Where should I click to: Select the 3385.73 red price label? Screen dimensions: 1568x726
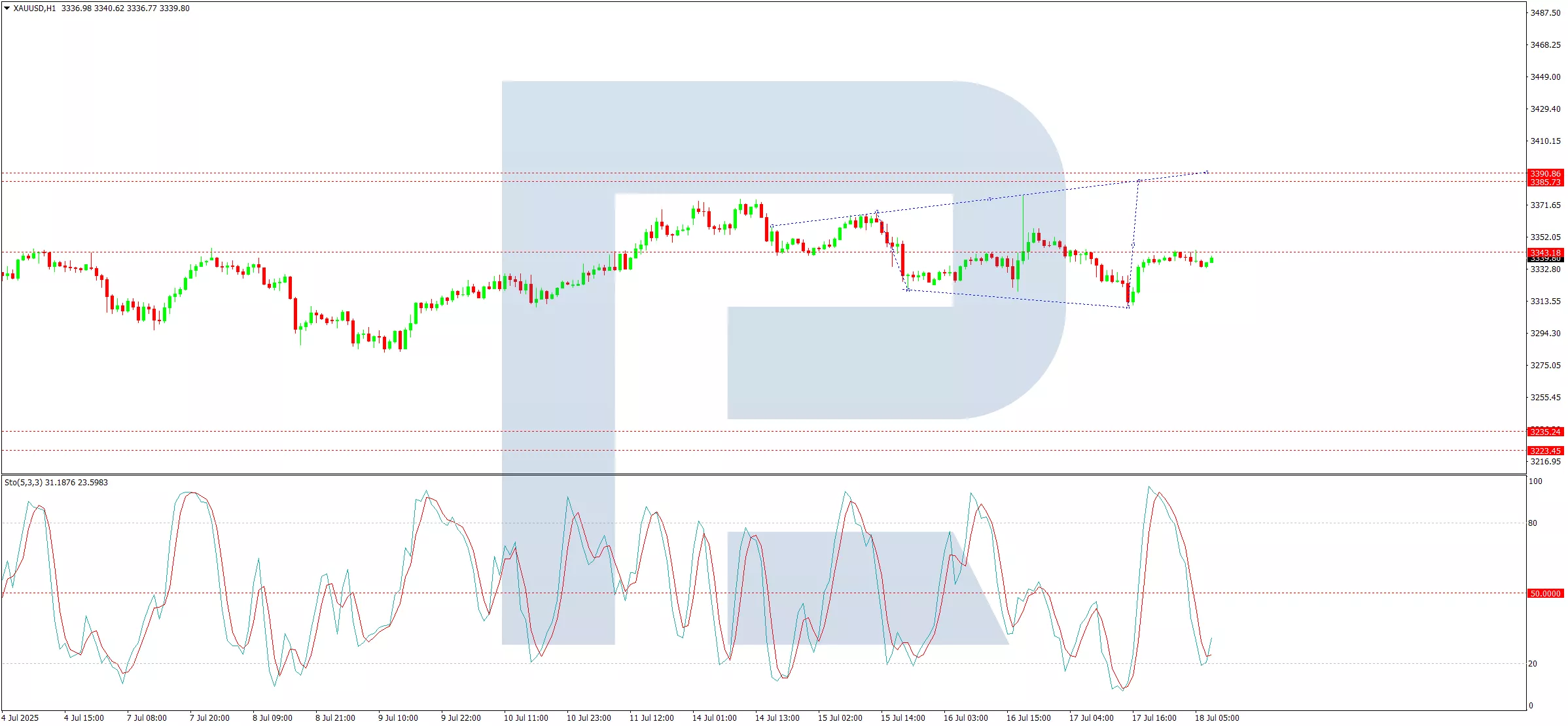click(x=1545, y=182)
